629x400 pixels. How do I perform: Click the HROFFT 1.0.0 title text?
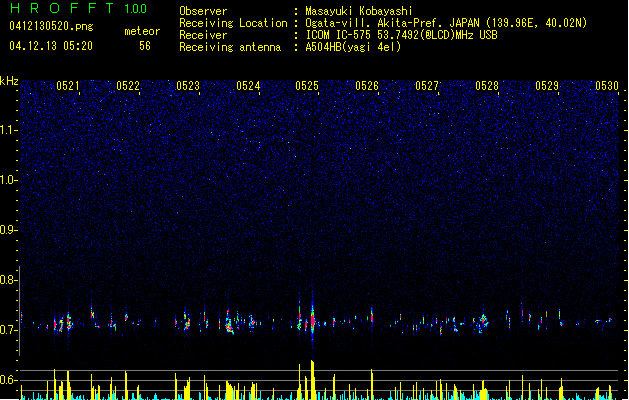78,8
